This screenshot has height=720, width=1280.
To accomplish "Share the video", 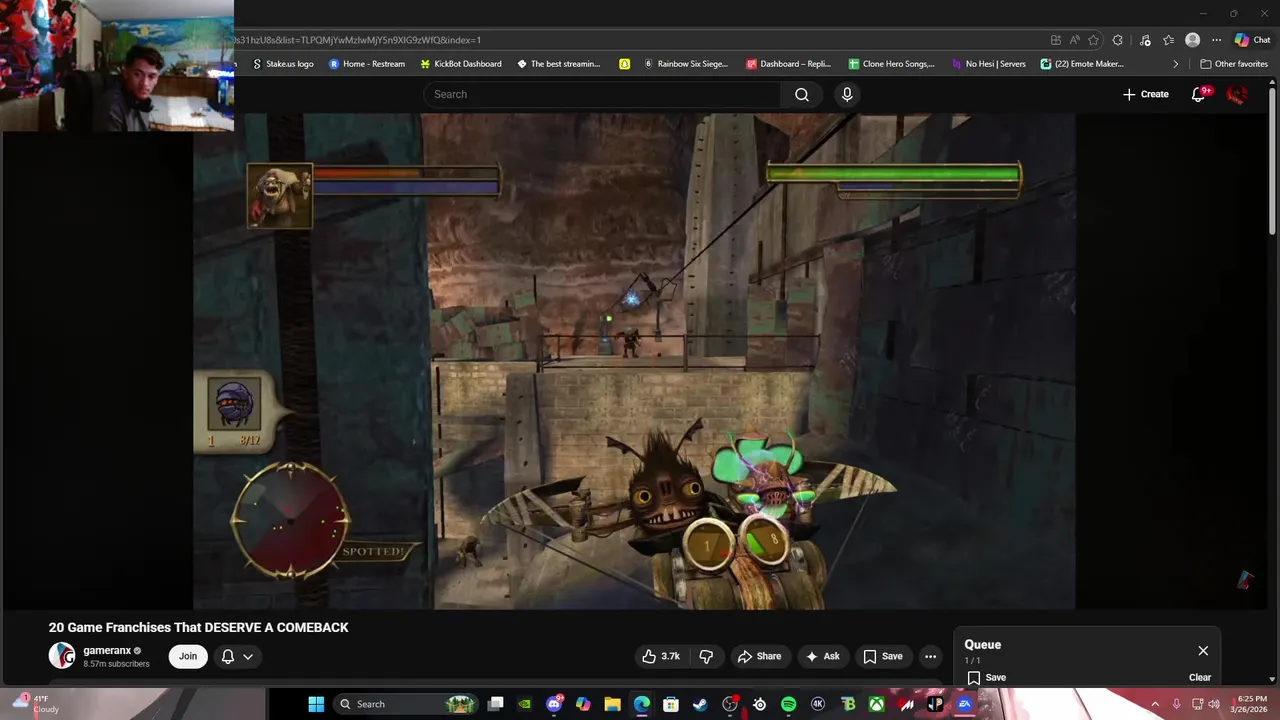I will (x=759, y=656).
